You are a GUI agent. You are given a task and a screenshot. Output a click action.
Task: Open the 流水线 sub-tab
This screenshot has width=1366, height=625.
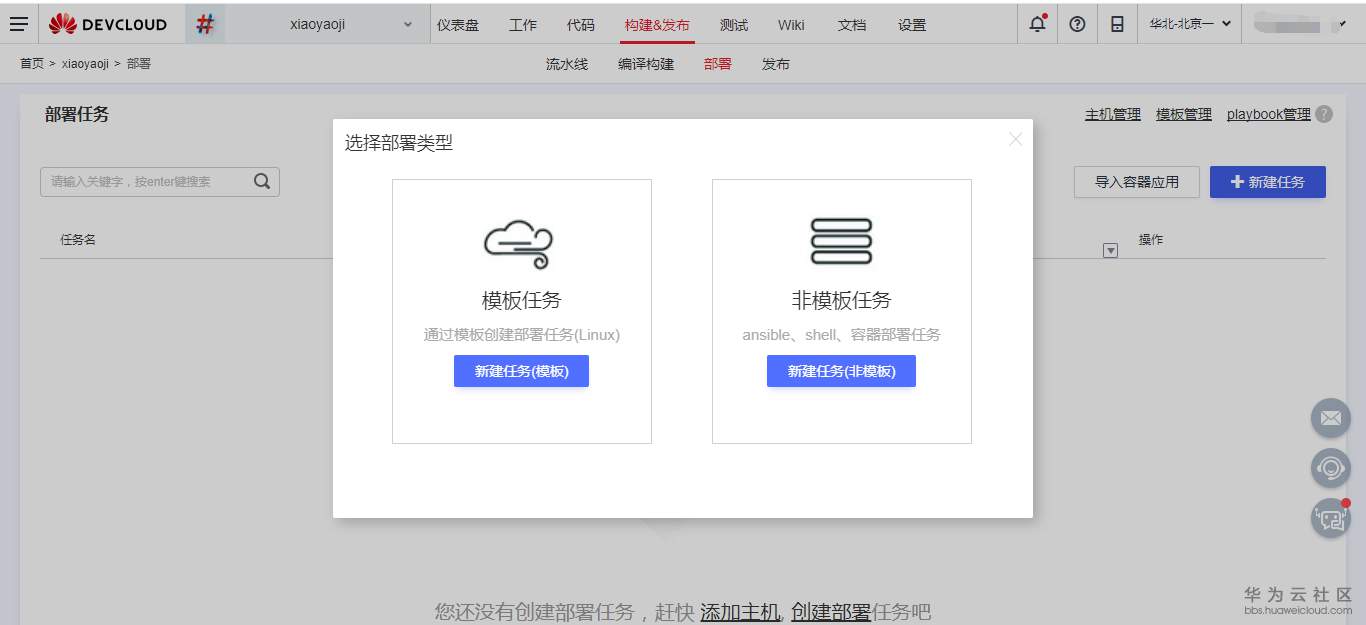point(566,63)
